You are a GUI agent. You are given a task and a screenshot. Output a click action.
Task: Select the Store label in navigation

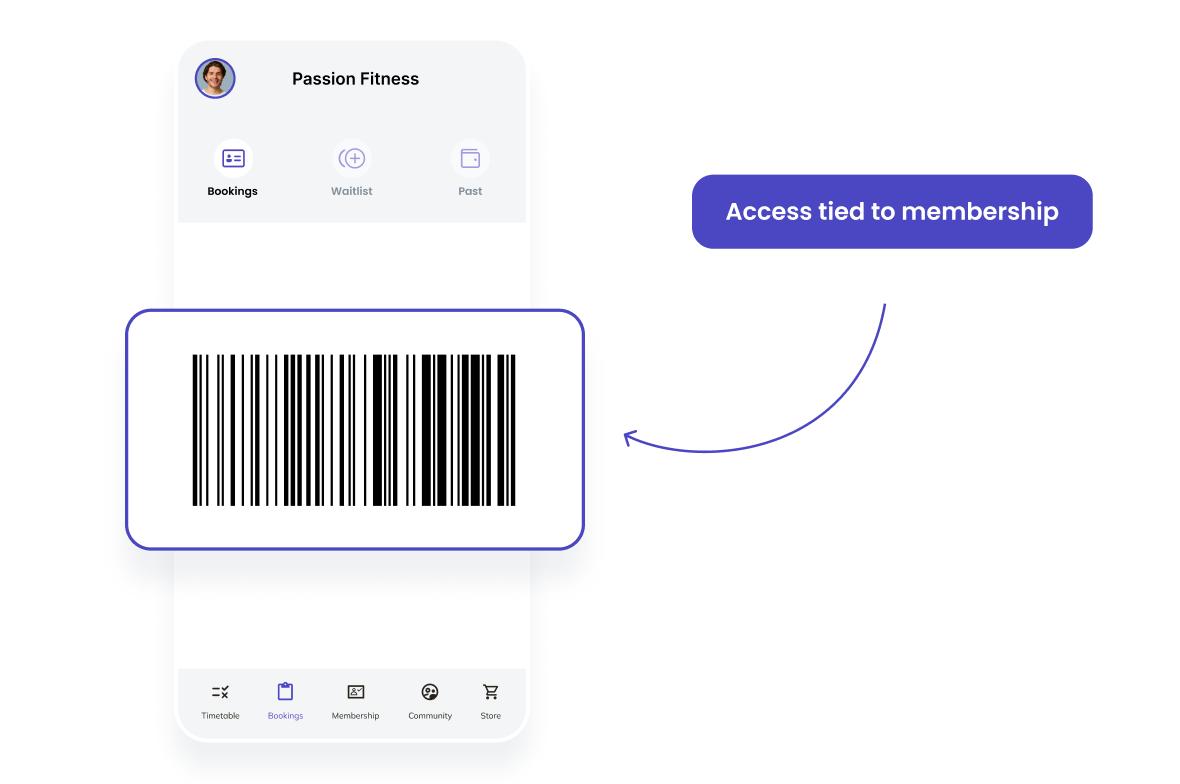pyautogui.click(x=491, y=716)
